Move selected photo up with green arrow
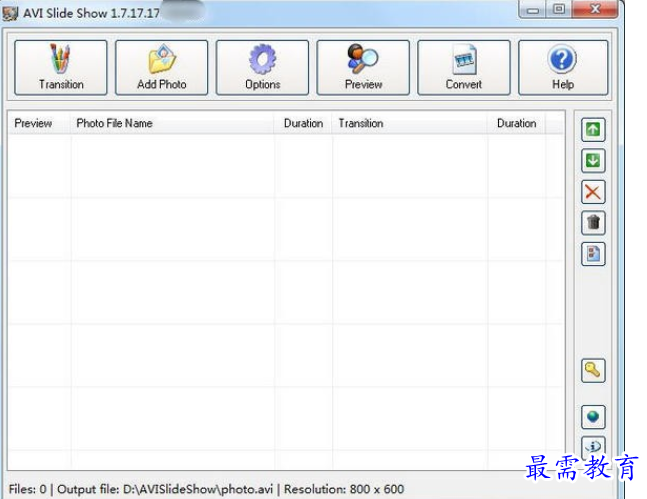This screenshot has width=647, height=499. pos(593,130)
